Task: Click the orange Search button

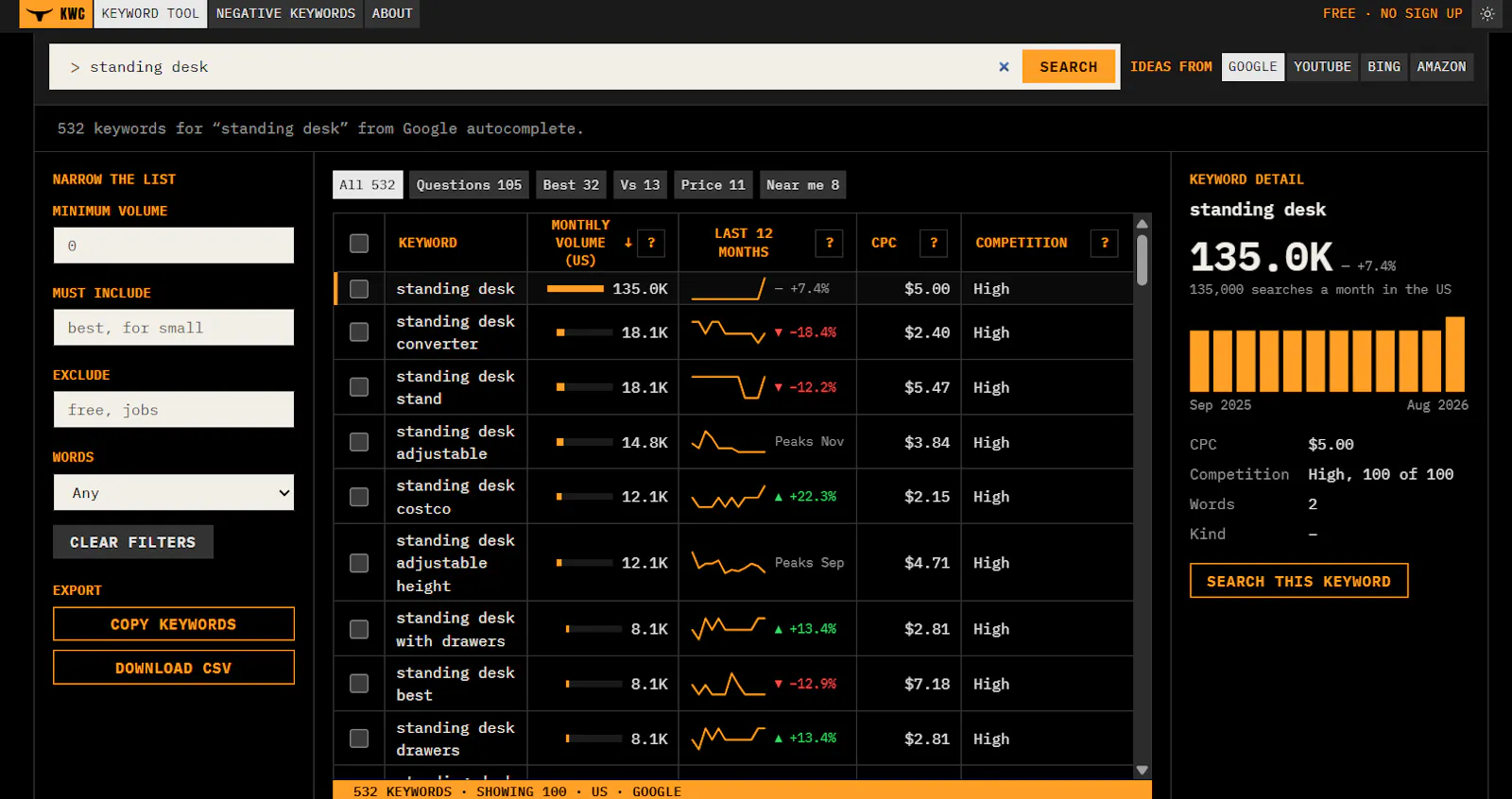Action: point(1069,67)
